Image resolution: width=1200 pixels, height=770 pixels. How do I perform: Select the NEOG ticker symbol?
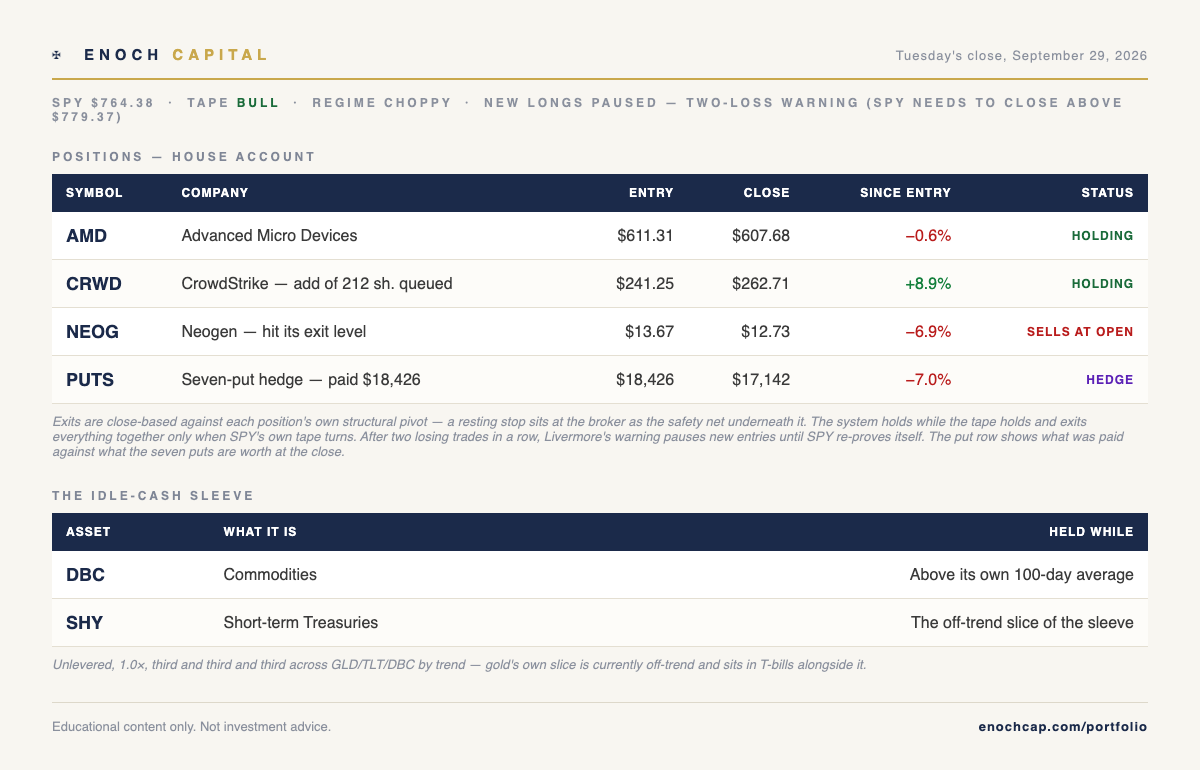pyautogui.click(x=94, y=332)
